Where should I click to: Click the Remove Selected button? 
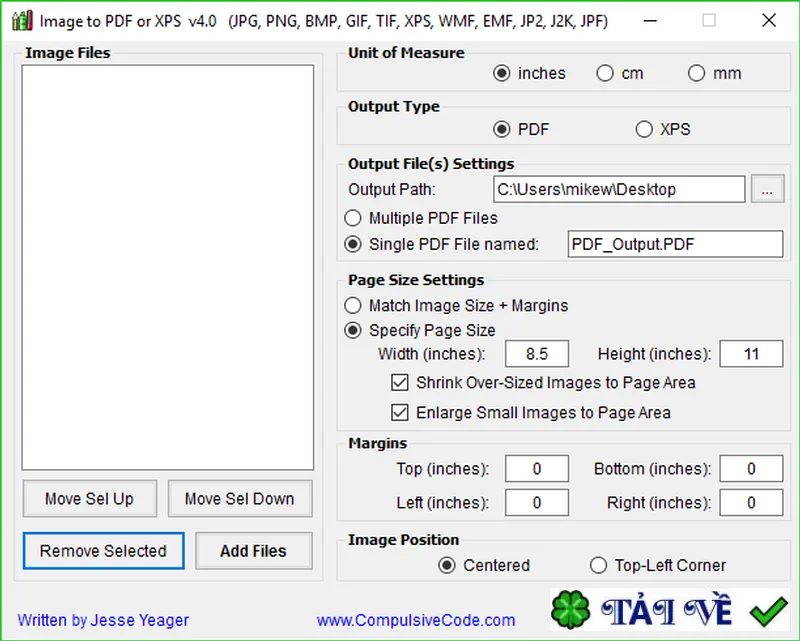(x=104, y=551)
